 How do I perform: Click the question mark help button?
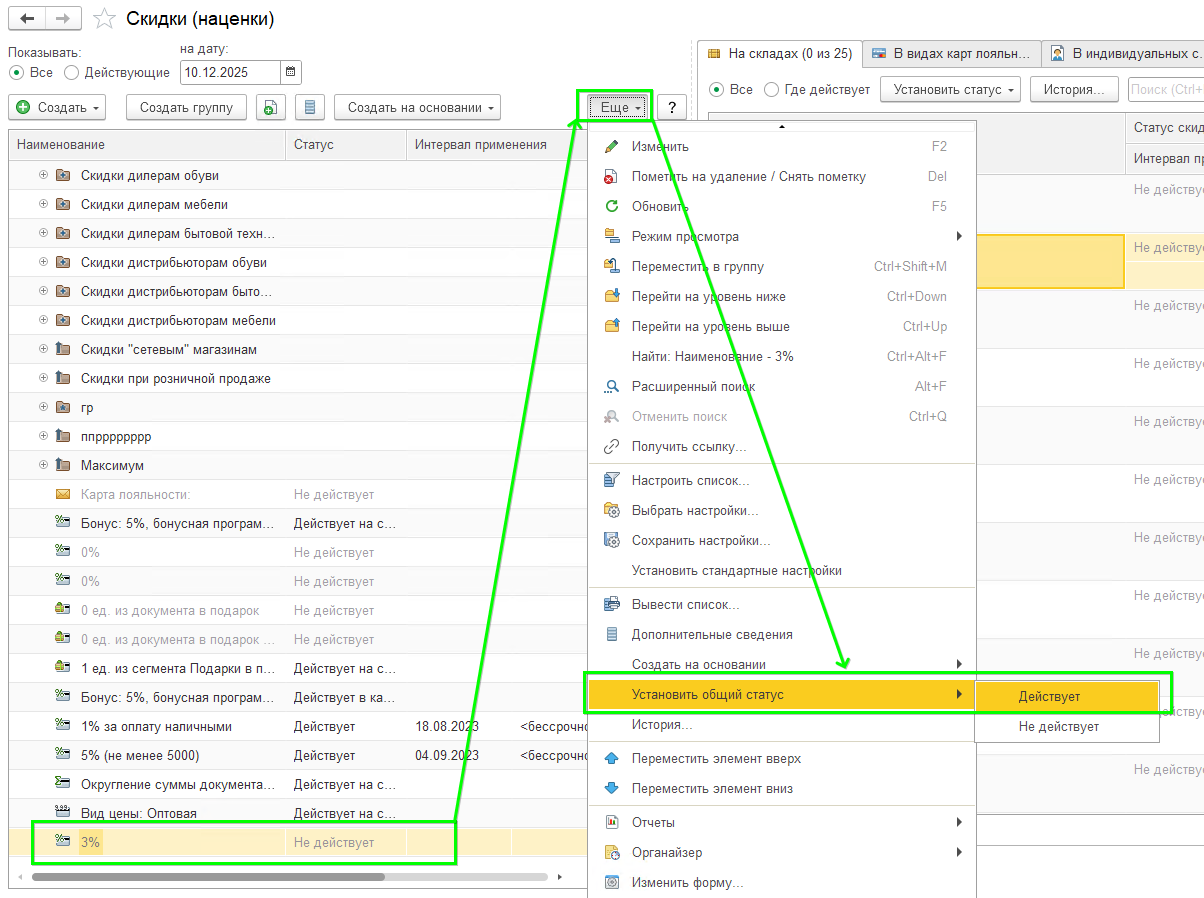(x=671, y=108)
